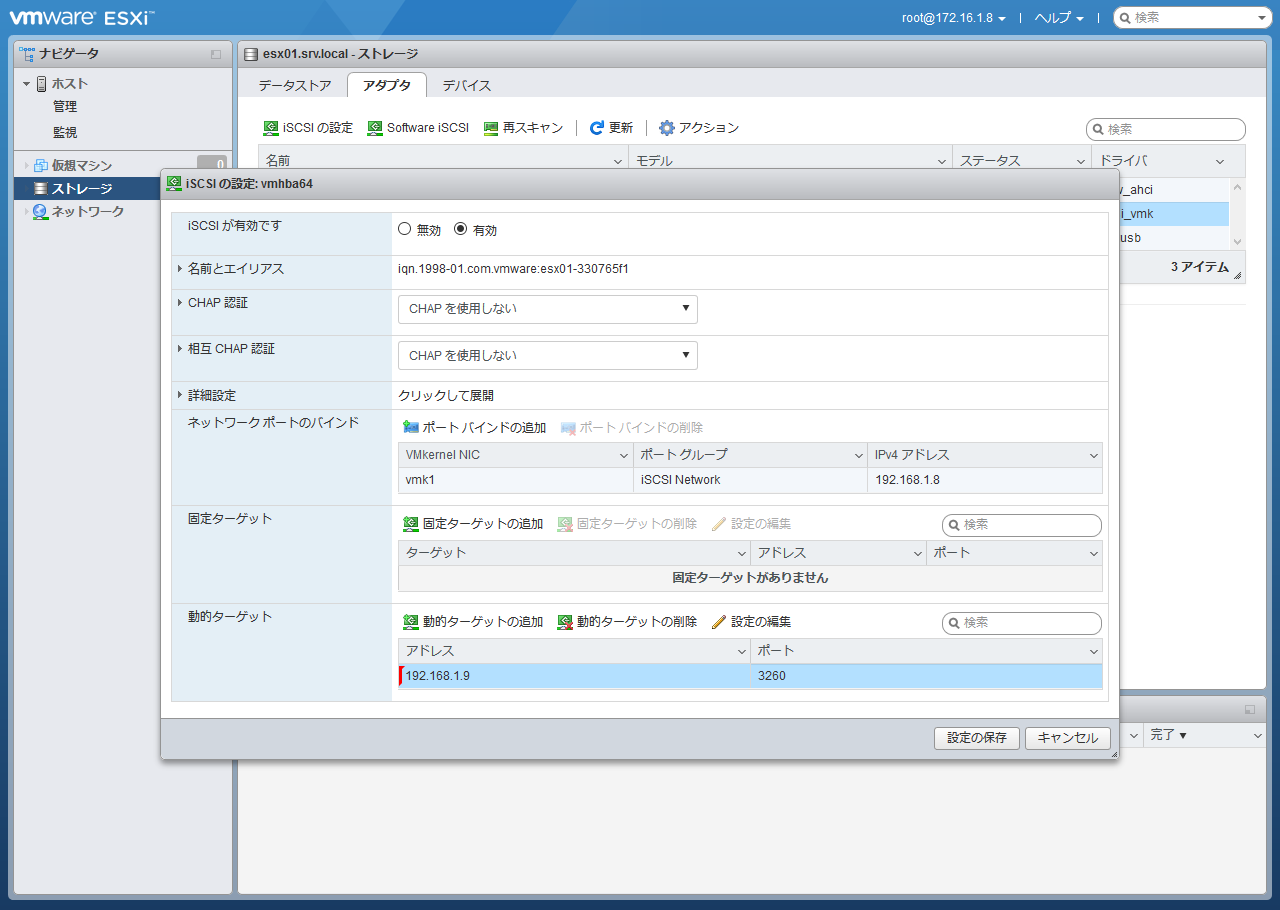1280x910 pixels.
Task: Open the port group column dropdown arrow
Action: 858,456
